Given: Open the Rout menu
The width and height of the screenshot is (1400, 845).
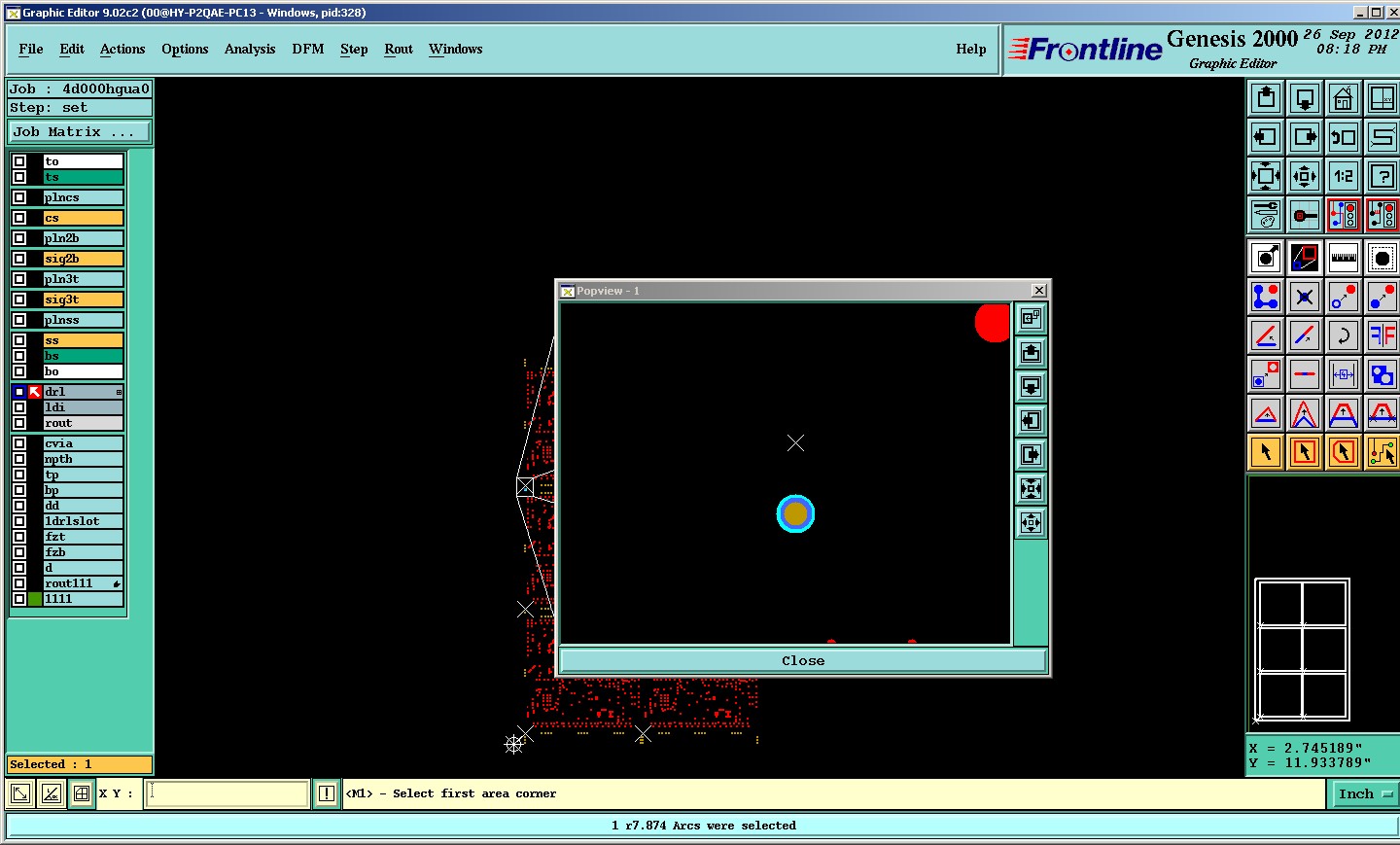Looking at the screenshot, I should point(399,49).
